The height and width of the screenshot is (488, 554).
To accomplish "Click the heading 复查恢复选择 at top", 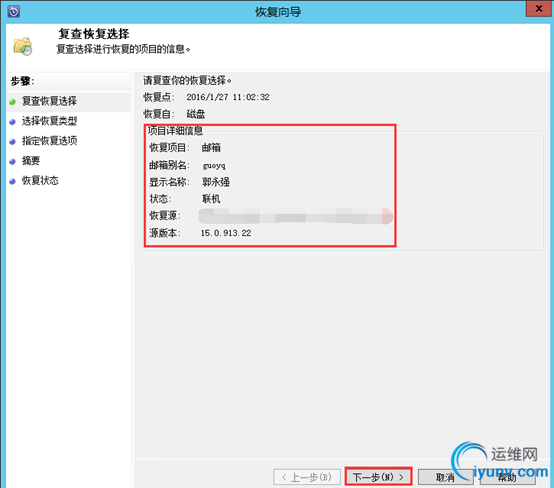I will [x=94, y=34].
